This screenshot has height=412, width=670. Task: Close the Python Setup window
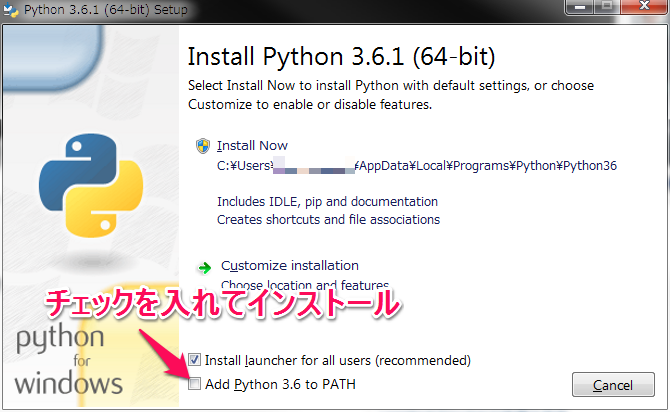click(644, 7)
